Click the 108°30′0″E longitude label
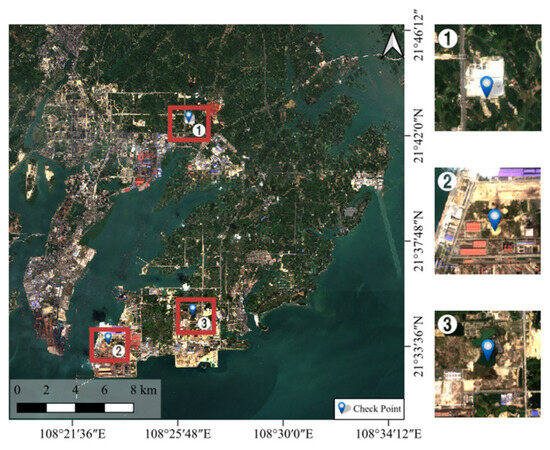 tap(283, 435)
